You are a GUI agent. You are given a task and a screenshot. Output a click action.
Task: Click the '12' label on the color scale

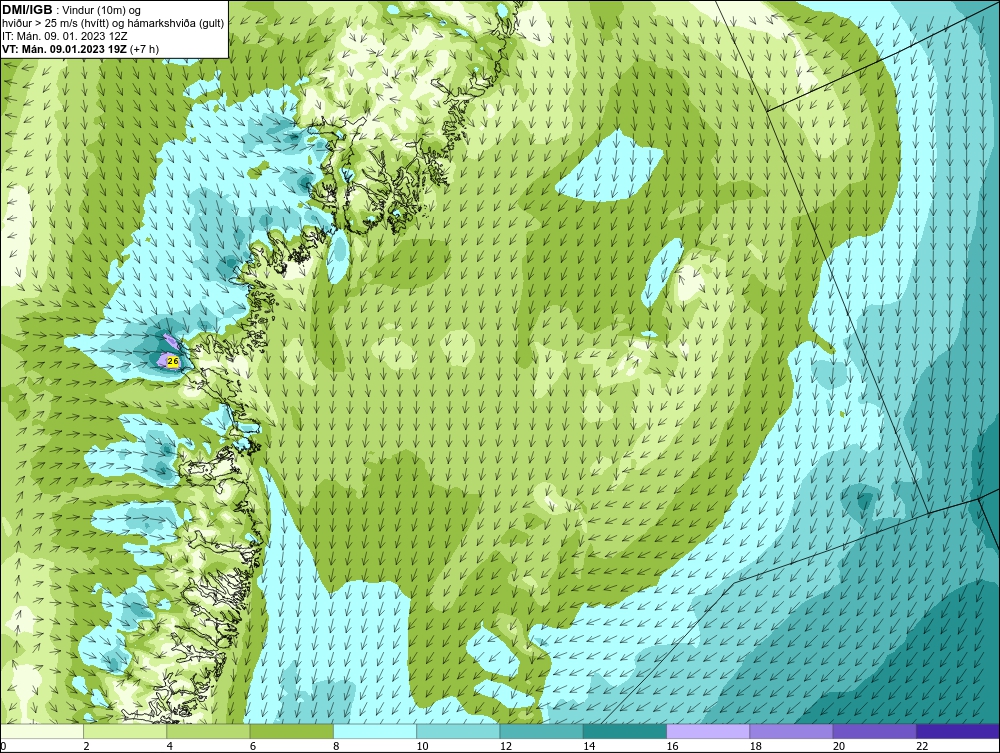tap(506, 747)
